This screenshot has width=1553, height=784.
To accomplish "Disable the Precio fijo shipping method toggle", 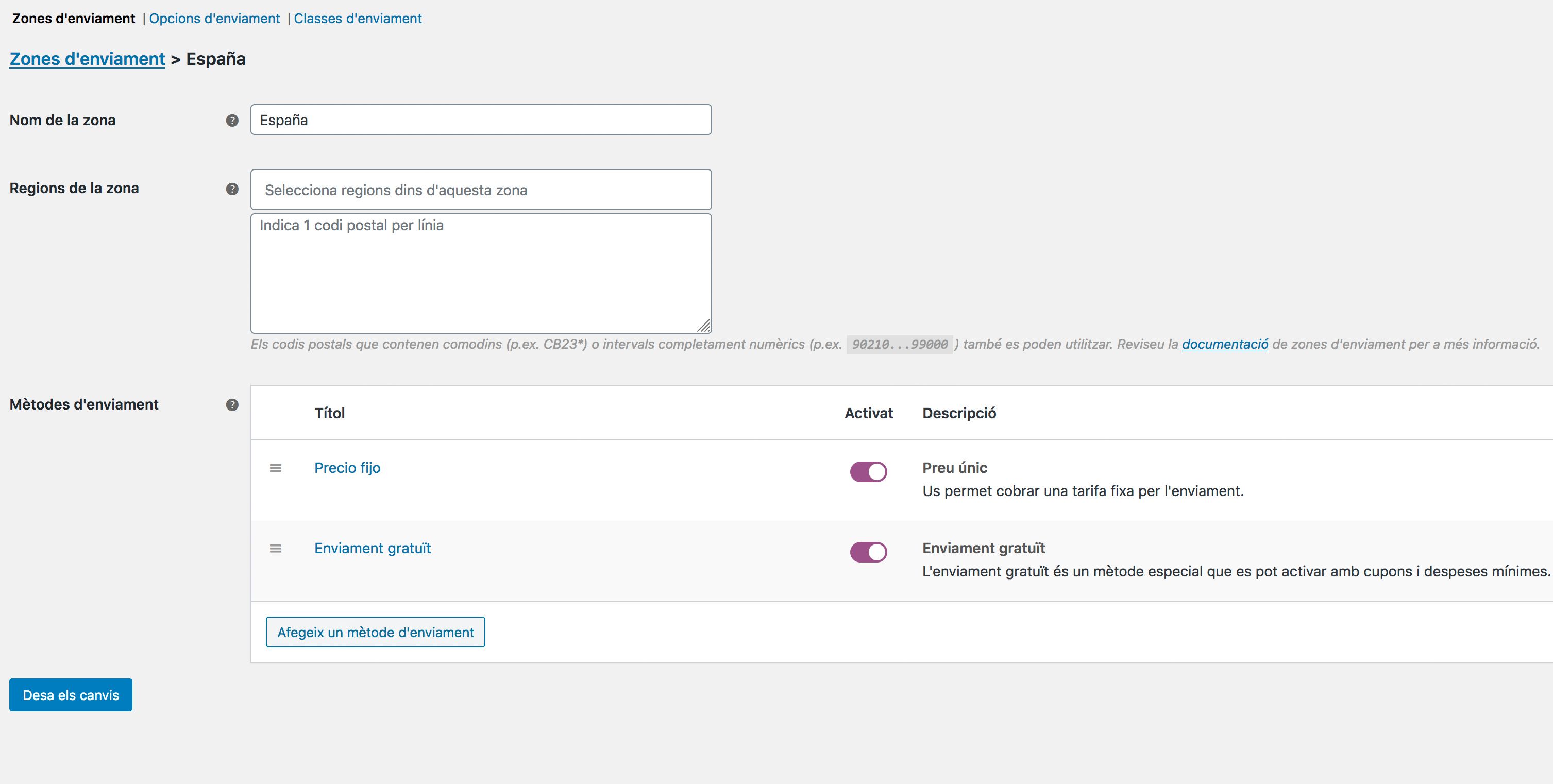I will pyautogui.click(x=868, y=472).
